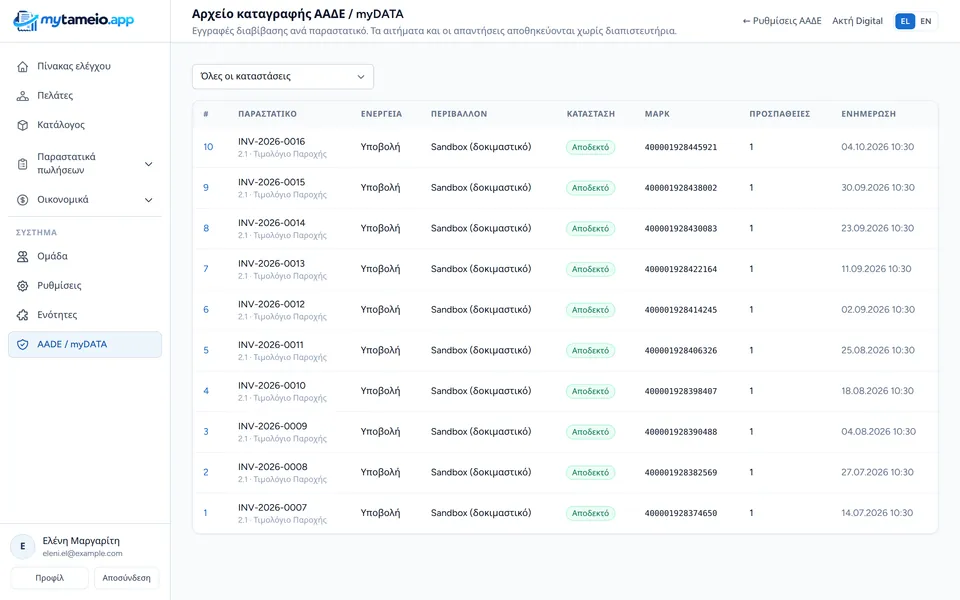This screenshot has height=600, width=960.
Task: Open log entry number 2
Action: pos(206,472)
